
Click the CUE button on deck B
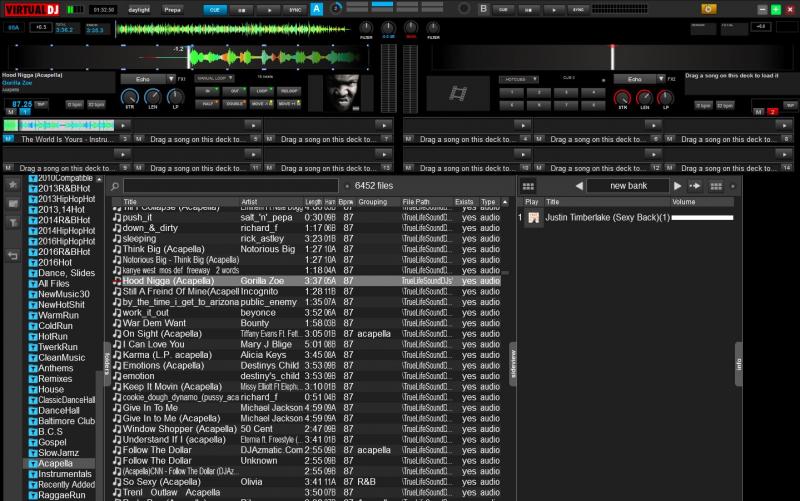(503, 9)
